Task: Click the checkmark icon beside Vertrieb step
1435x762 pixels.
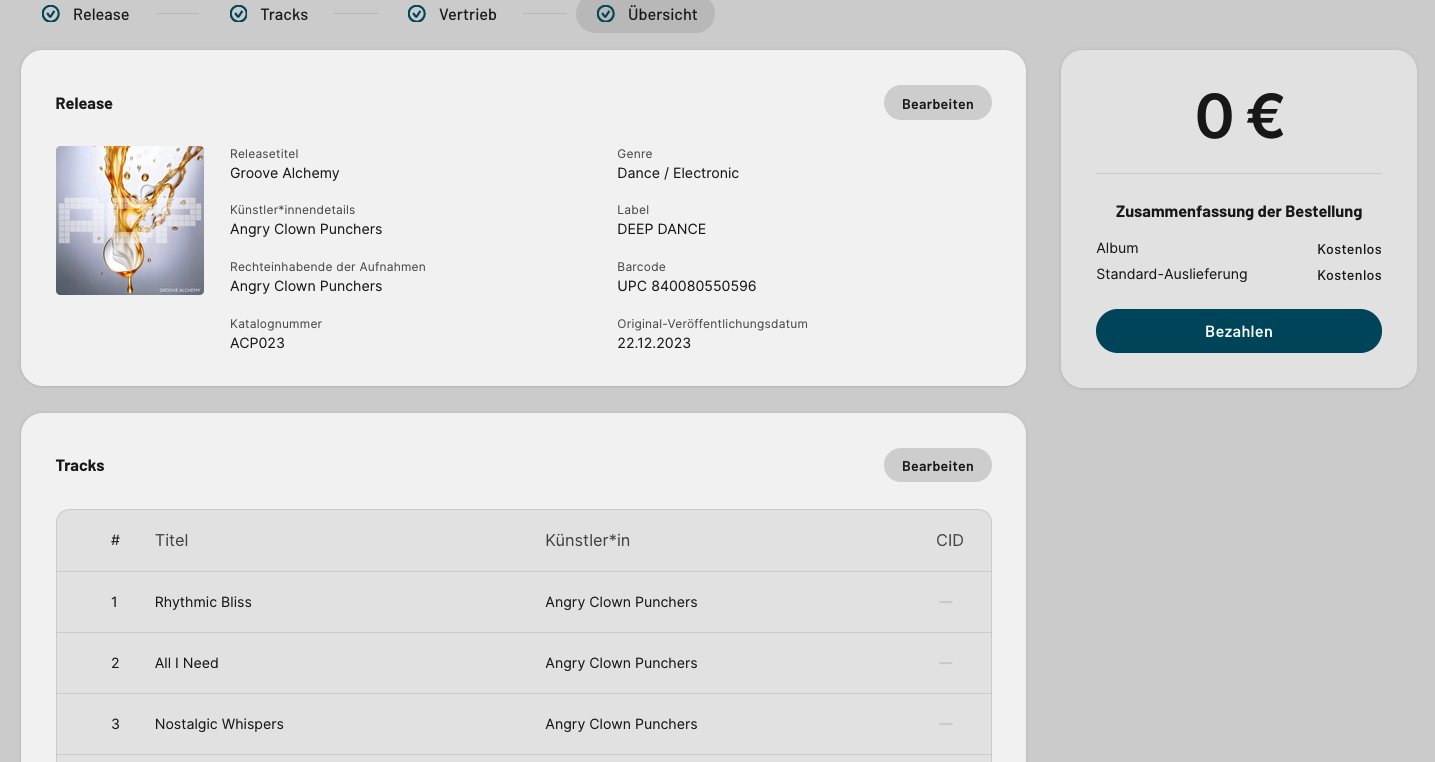Action: pos(417,14)
